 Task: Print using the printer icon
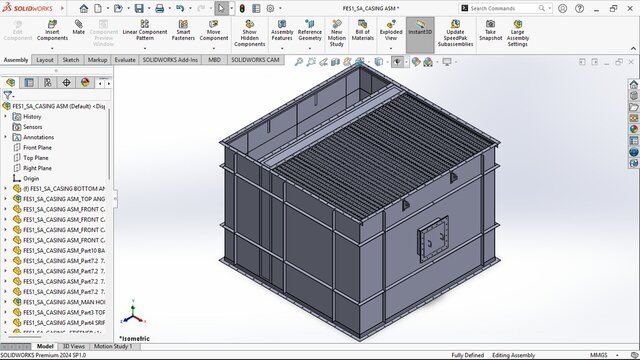[160, 8]
